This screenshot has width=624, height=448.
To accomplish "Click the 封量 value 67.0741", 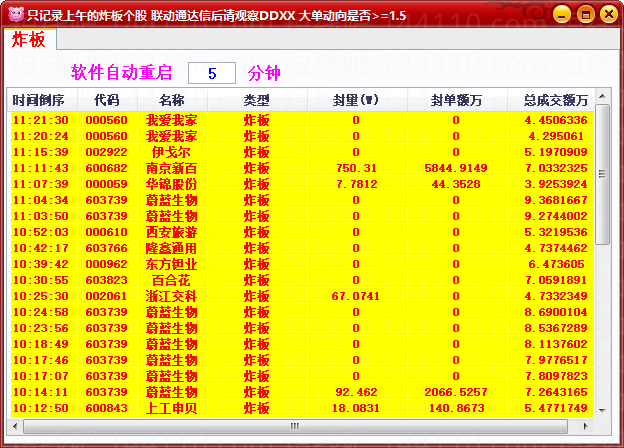I will 356,296.
